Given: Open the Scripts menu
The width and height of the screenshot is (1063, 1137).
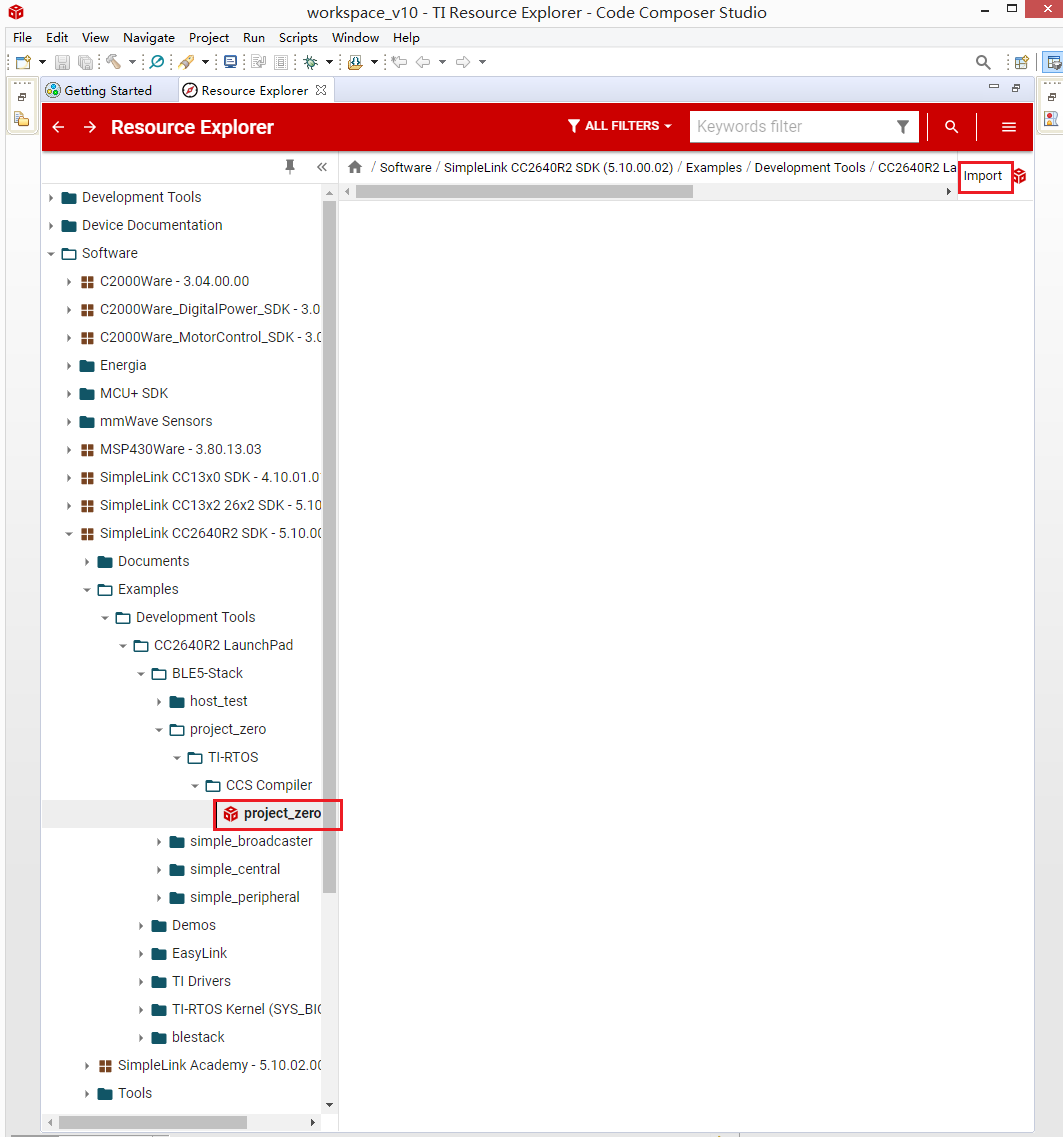Looking at the screenshot, I should point(298,38).
